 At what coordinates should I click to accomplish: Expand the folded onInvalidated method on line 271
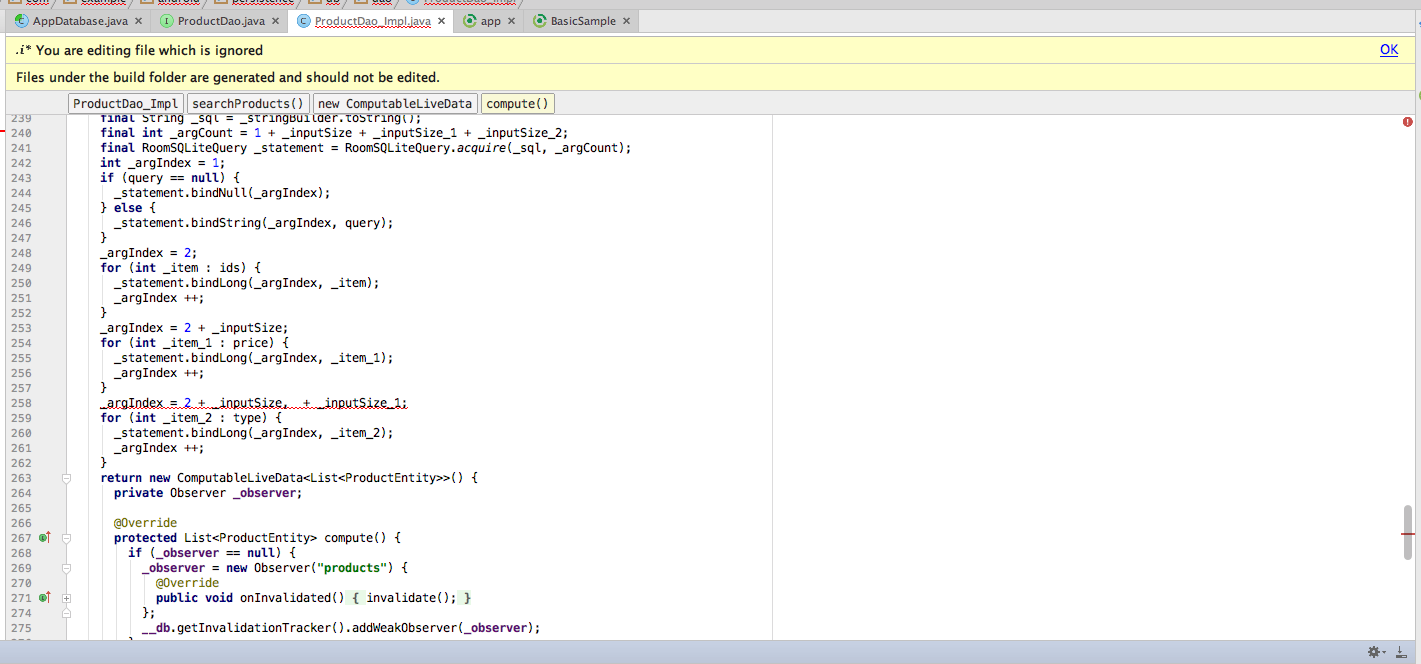(67, 598)
